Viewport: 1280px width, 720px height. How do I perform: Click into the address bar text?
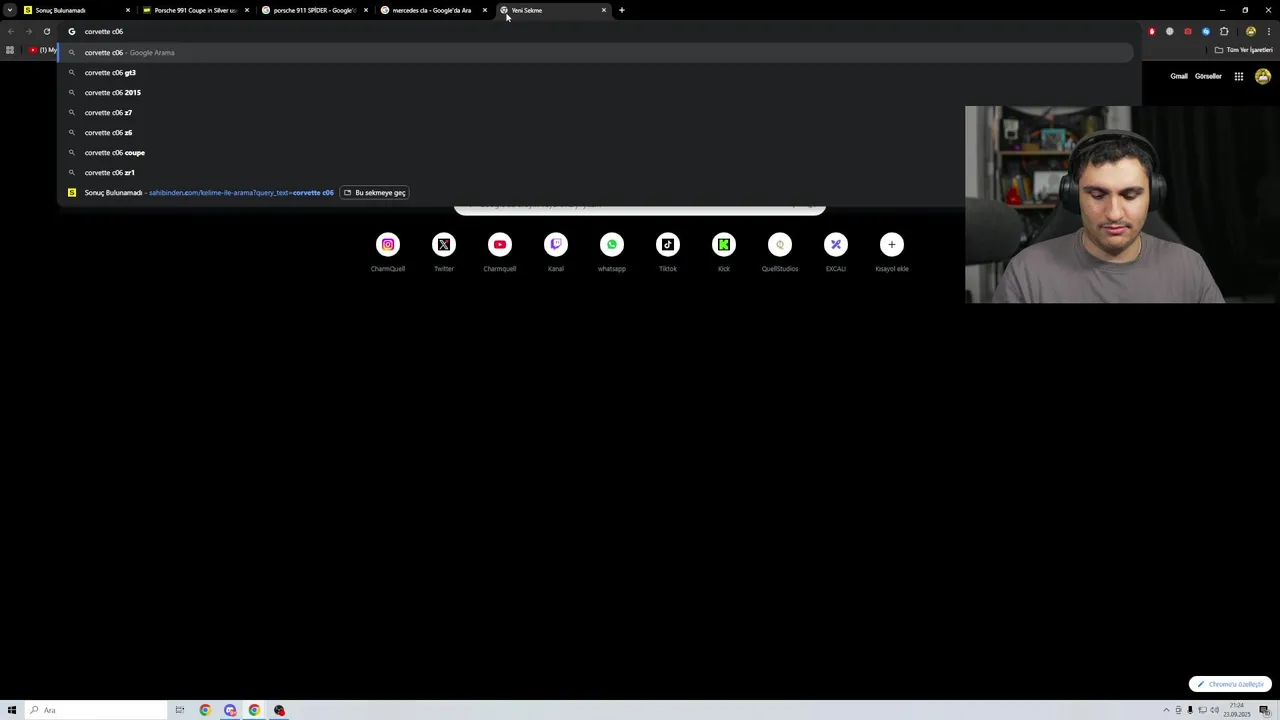104,31
